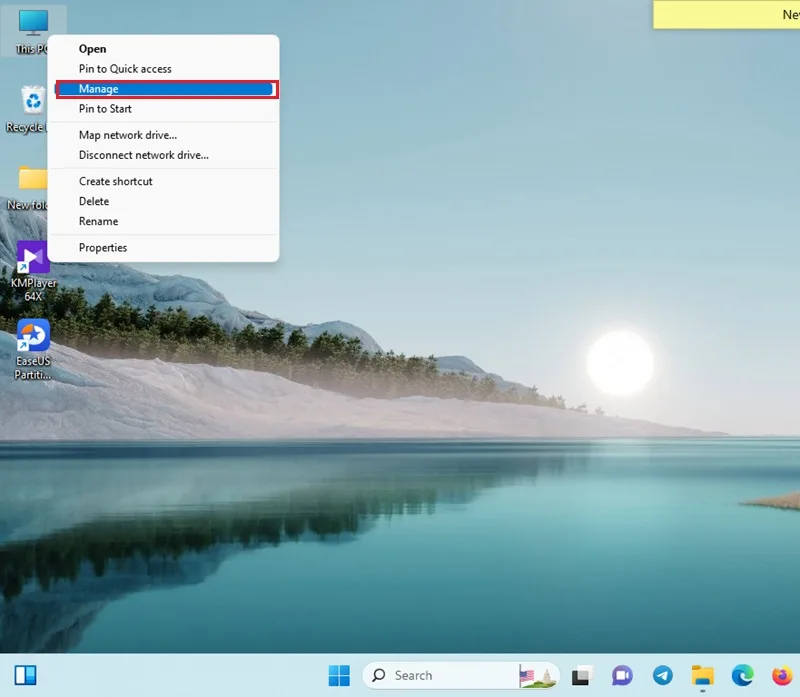Image resolution: width=800 pixels, height=697 pixels.
Task: Select the EaseUS Partition shortcut icon
Action: [33, 349]
